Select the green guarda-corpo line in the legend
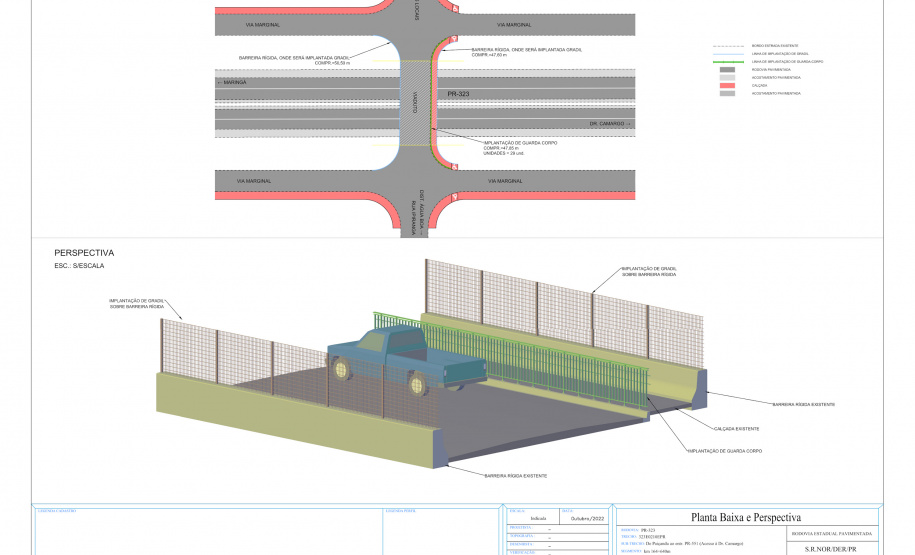915x555 pixels. tap(727, 61)
